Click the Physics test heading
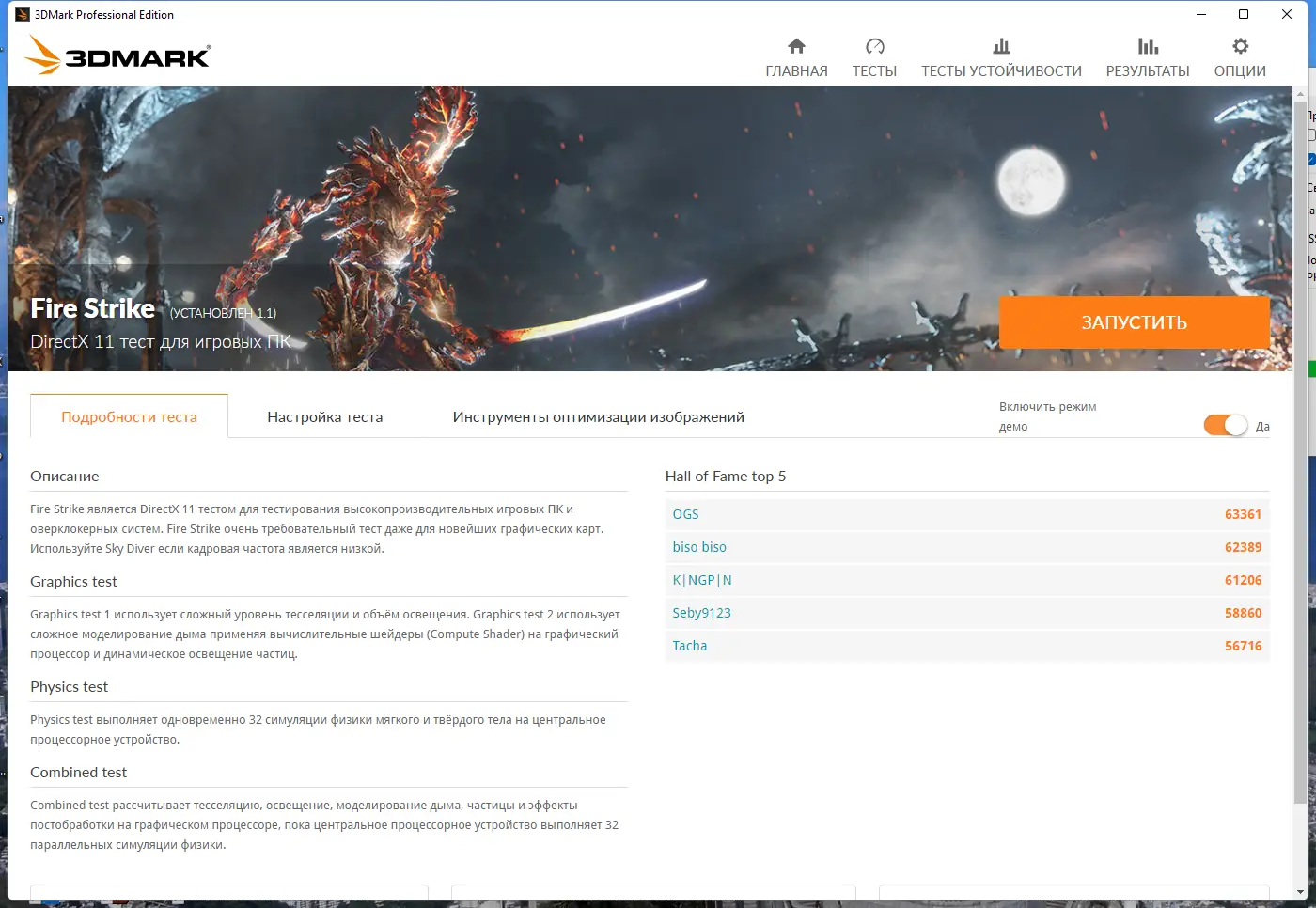 click(x=69, y=686)
